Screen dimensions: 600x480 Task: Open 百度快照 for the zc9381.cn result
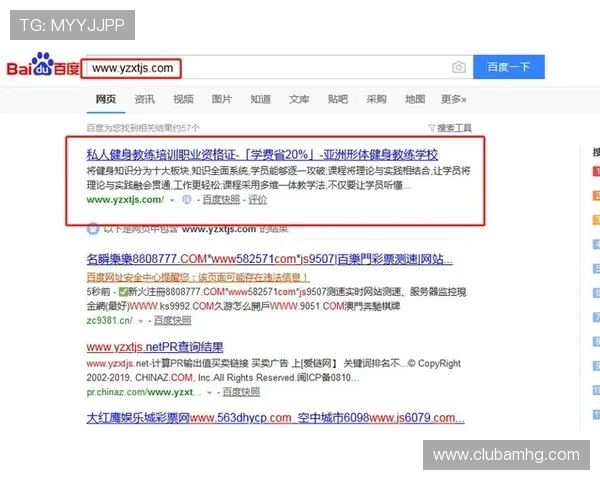coord(172,321)
